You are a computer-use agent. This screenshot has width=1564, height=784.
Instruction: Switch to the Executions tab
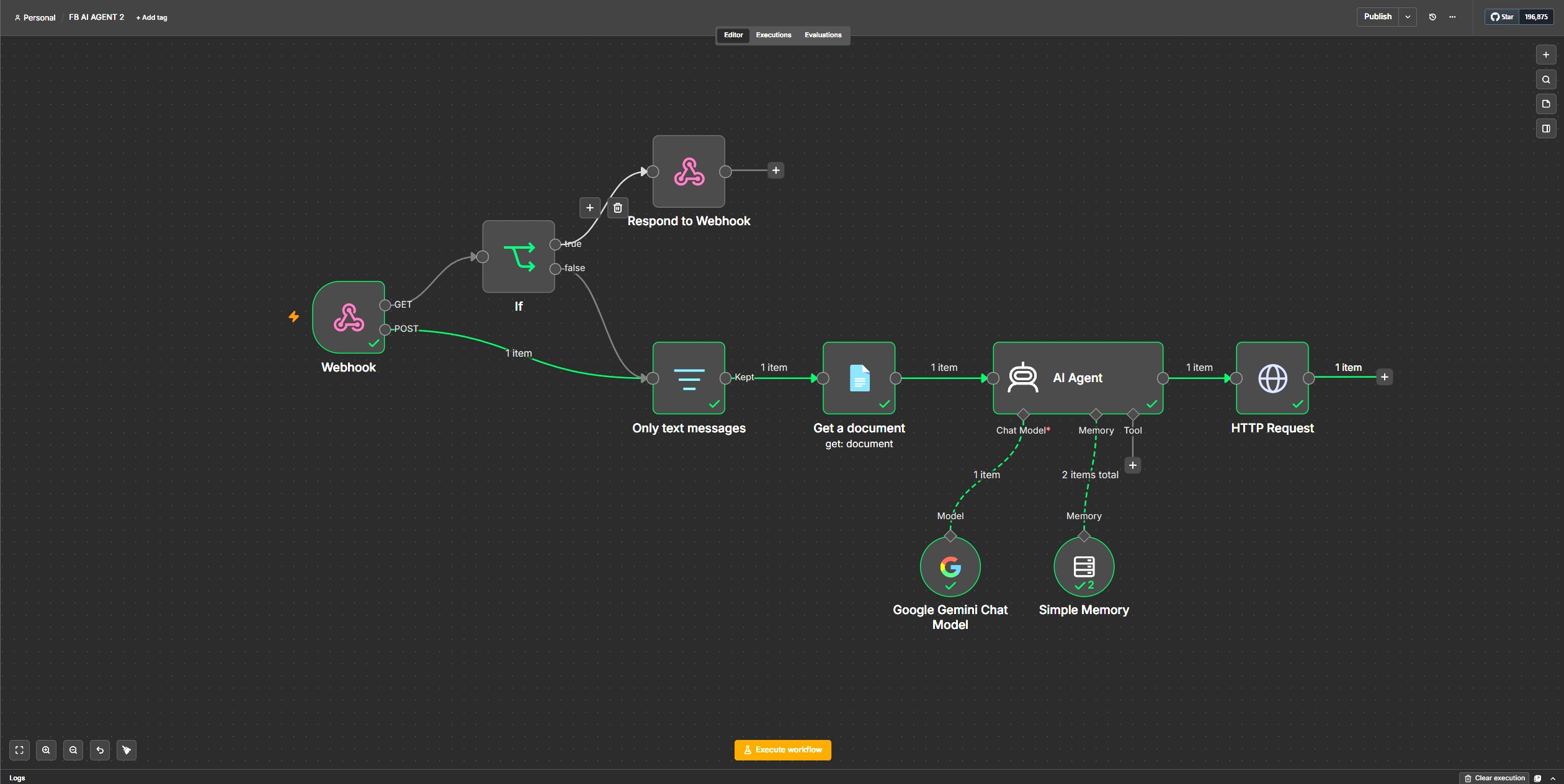point(773,35)
